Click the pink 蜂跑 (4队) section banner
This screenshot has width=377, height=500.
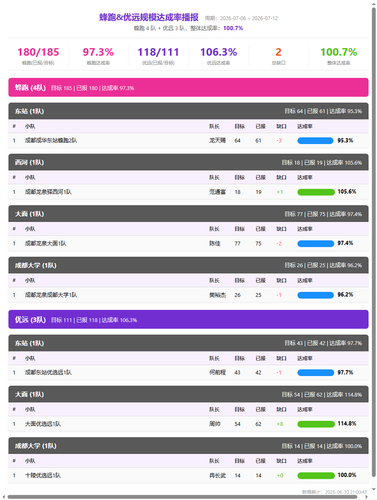click(x=188, y=87)
